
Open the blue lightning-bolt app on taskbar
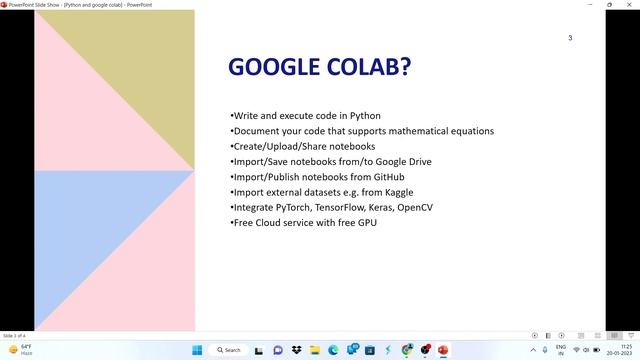[x=388, y=350]
